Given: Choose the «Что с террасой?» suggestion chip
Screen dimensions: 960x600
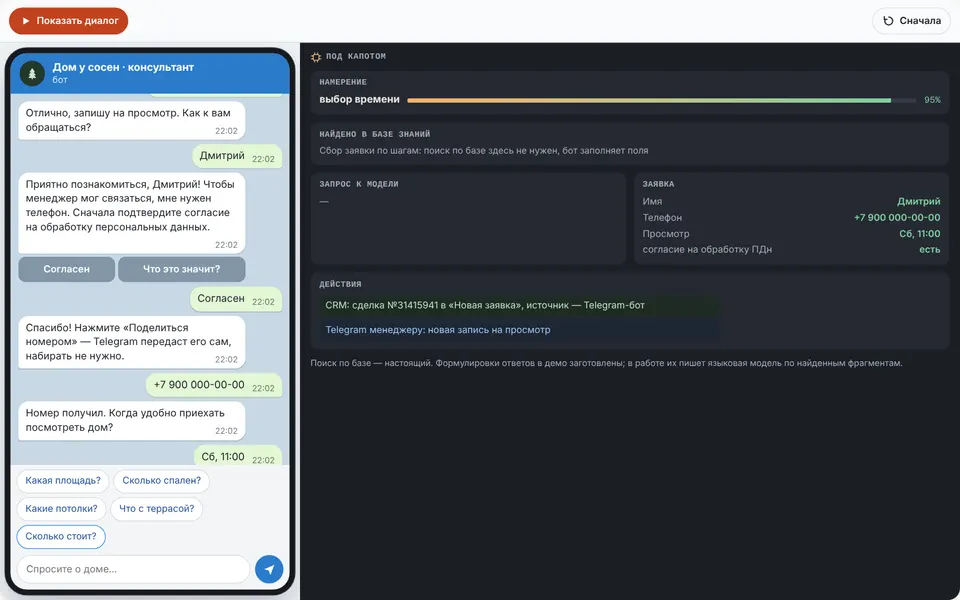Looking at the screenshot, I should click(157, 509).
